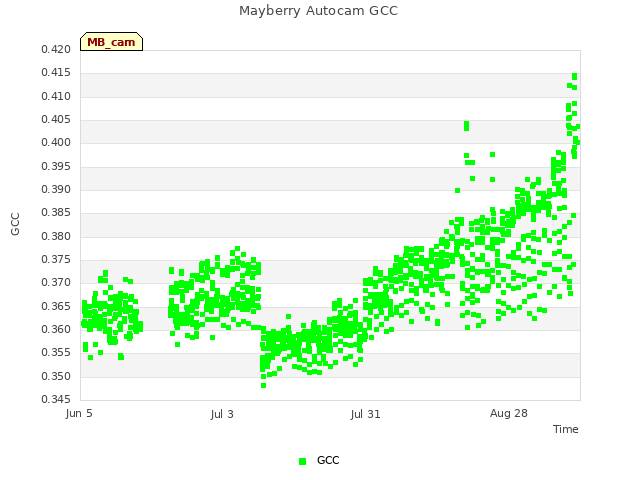Click the MB_cam label tag
Screen dimensions: 640x480
(111, 42)
